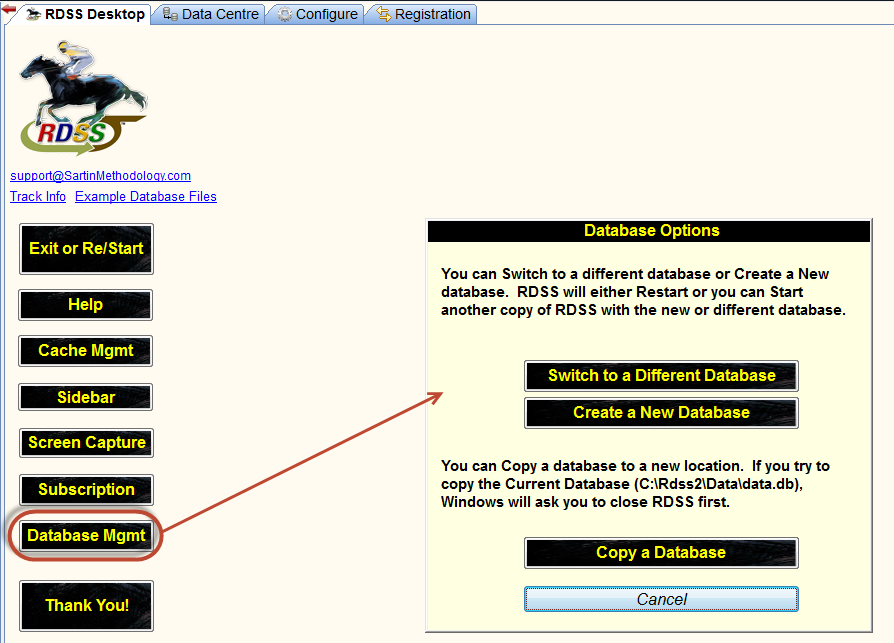Start a Screen Capture
This screenshot has width=894, height=643.
point(86,443)
